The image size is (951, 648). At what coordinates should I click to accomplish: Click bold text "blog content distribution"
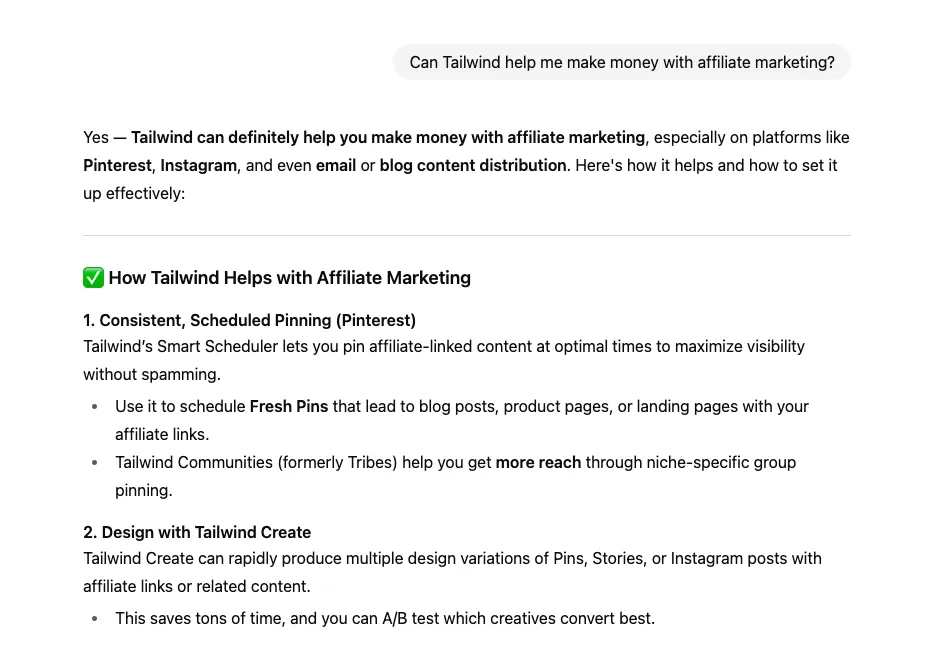[x=473, y=165]
